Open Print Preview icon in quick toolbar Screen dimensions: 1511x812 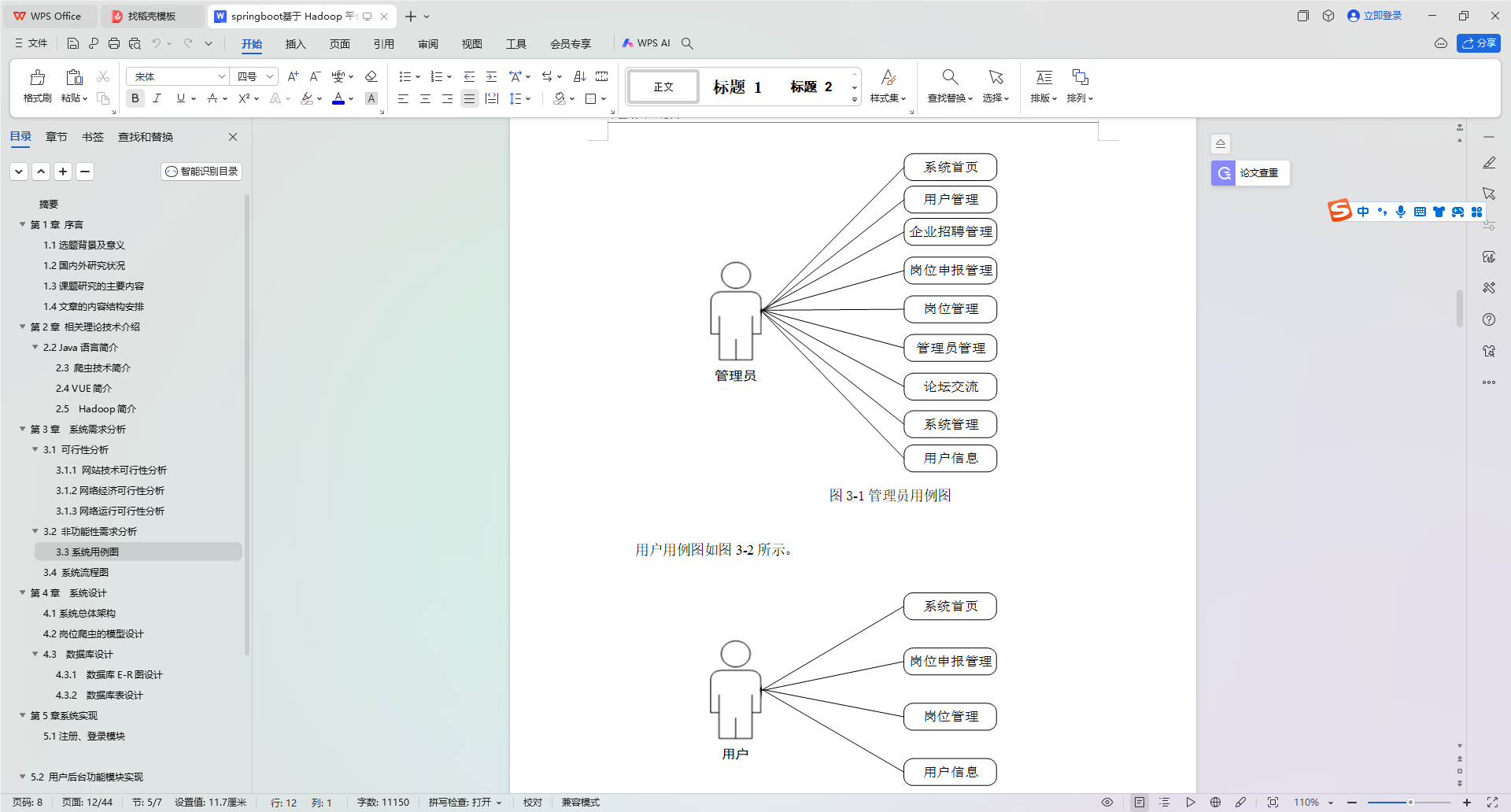click(135, 43)
